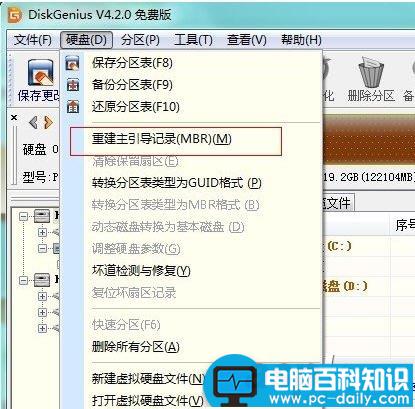Click the backup partition table icon
This screenshot has width=415, height=409.
tap(73, 85)
